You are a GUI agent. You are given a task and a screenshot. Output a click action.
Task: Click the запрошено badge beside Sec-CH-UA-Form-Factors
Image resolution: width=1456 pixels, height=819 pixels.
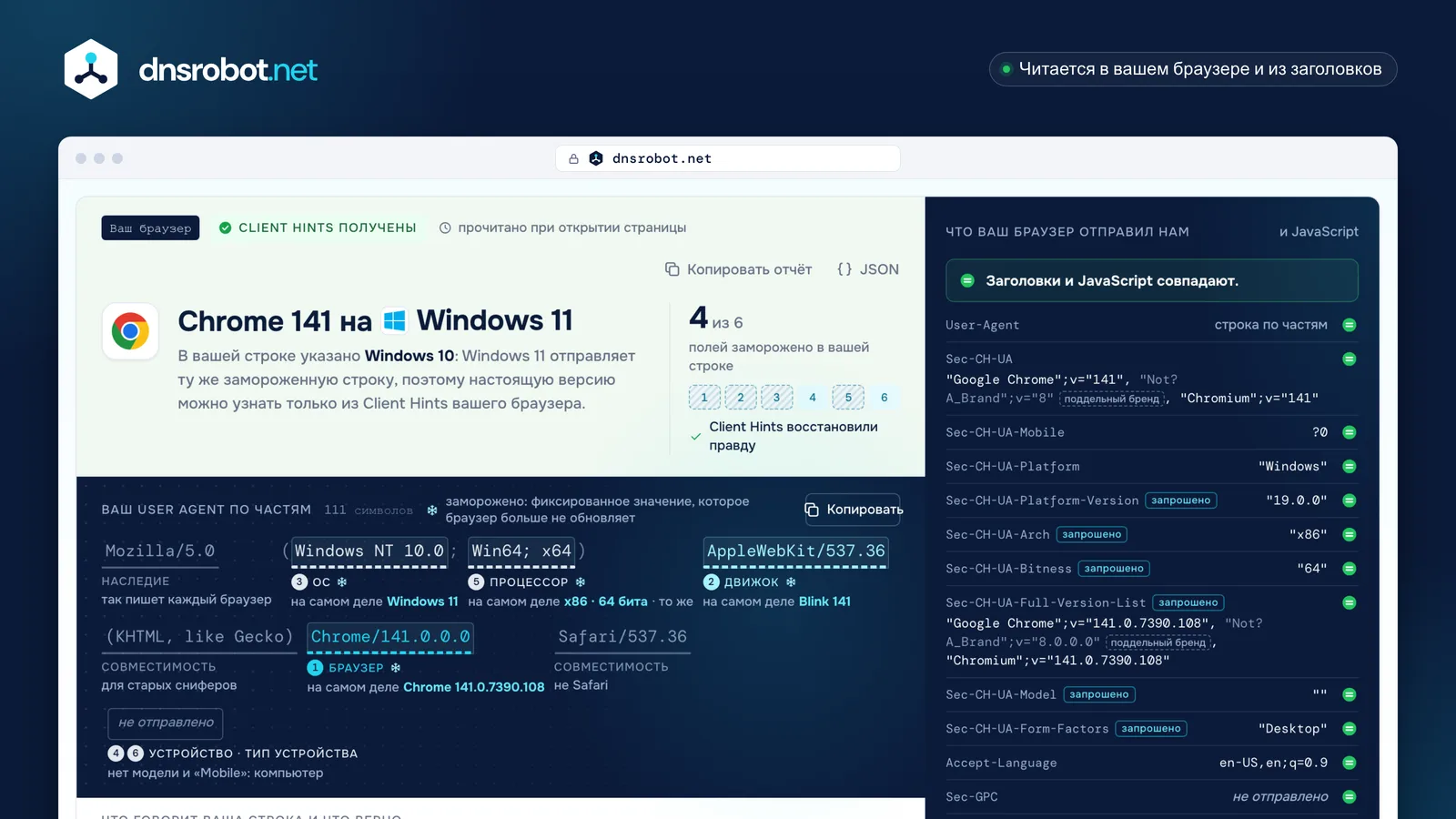pos(1150,729)
